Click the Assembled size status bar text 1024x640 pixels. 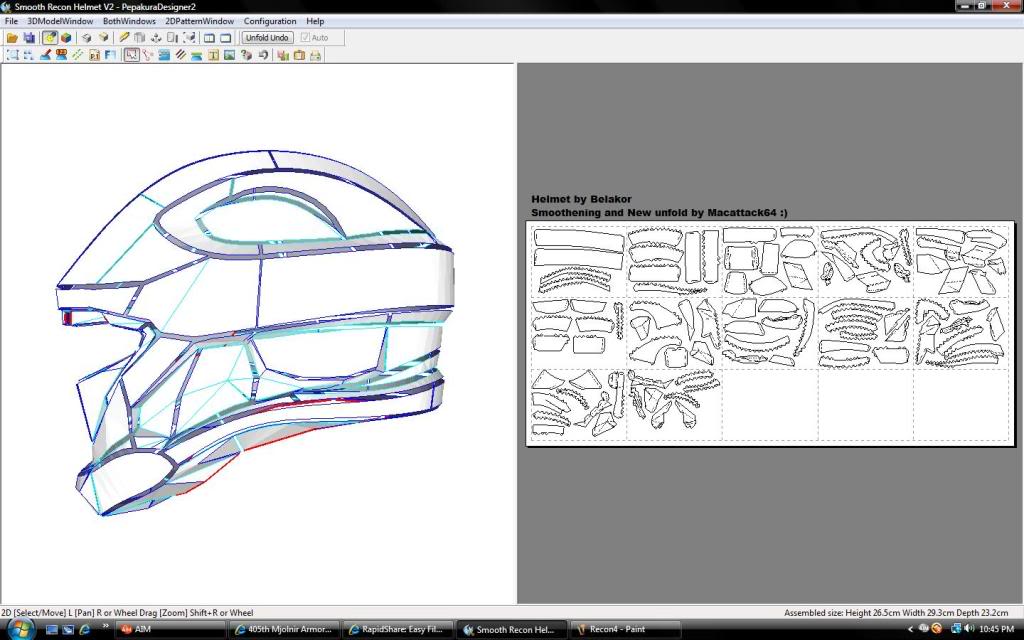coord(896,613)
